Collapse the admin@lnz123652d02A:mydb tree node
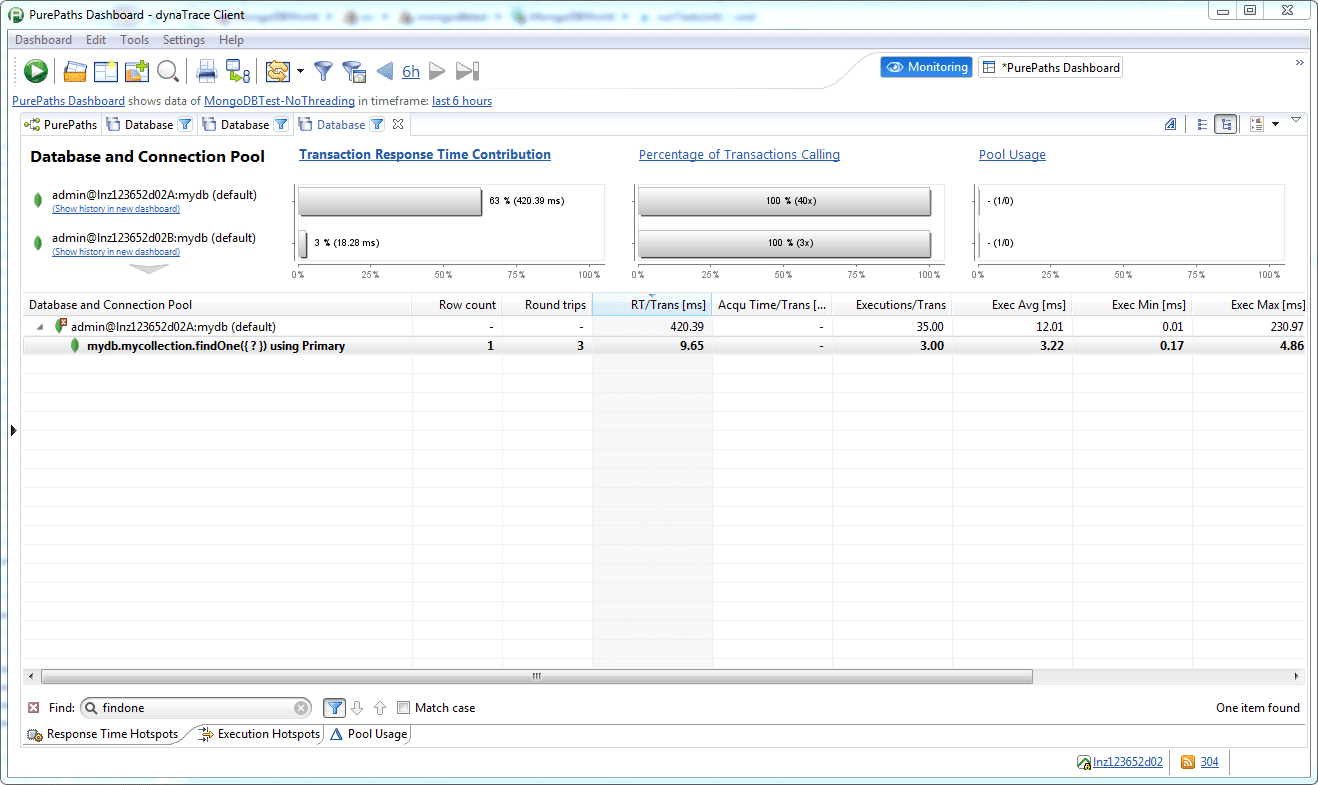 pos(40,327)
